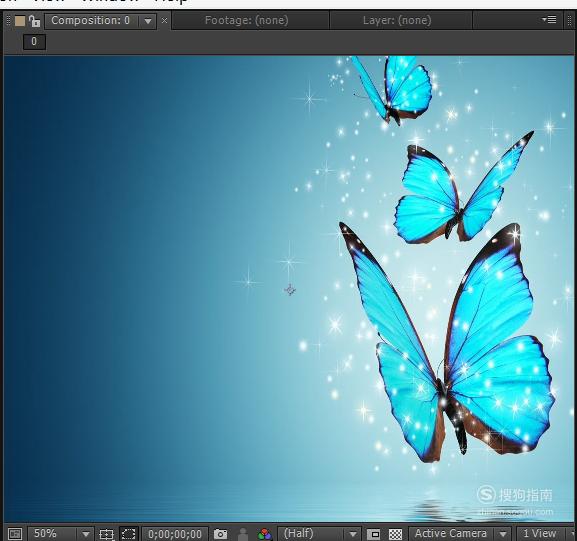Open the 50% magnification dropdown
577x541 pixels.
[x=60, y=534]
